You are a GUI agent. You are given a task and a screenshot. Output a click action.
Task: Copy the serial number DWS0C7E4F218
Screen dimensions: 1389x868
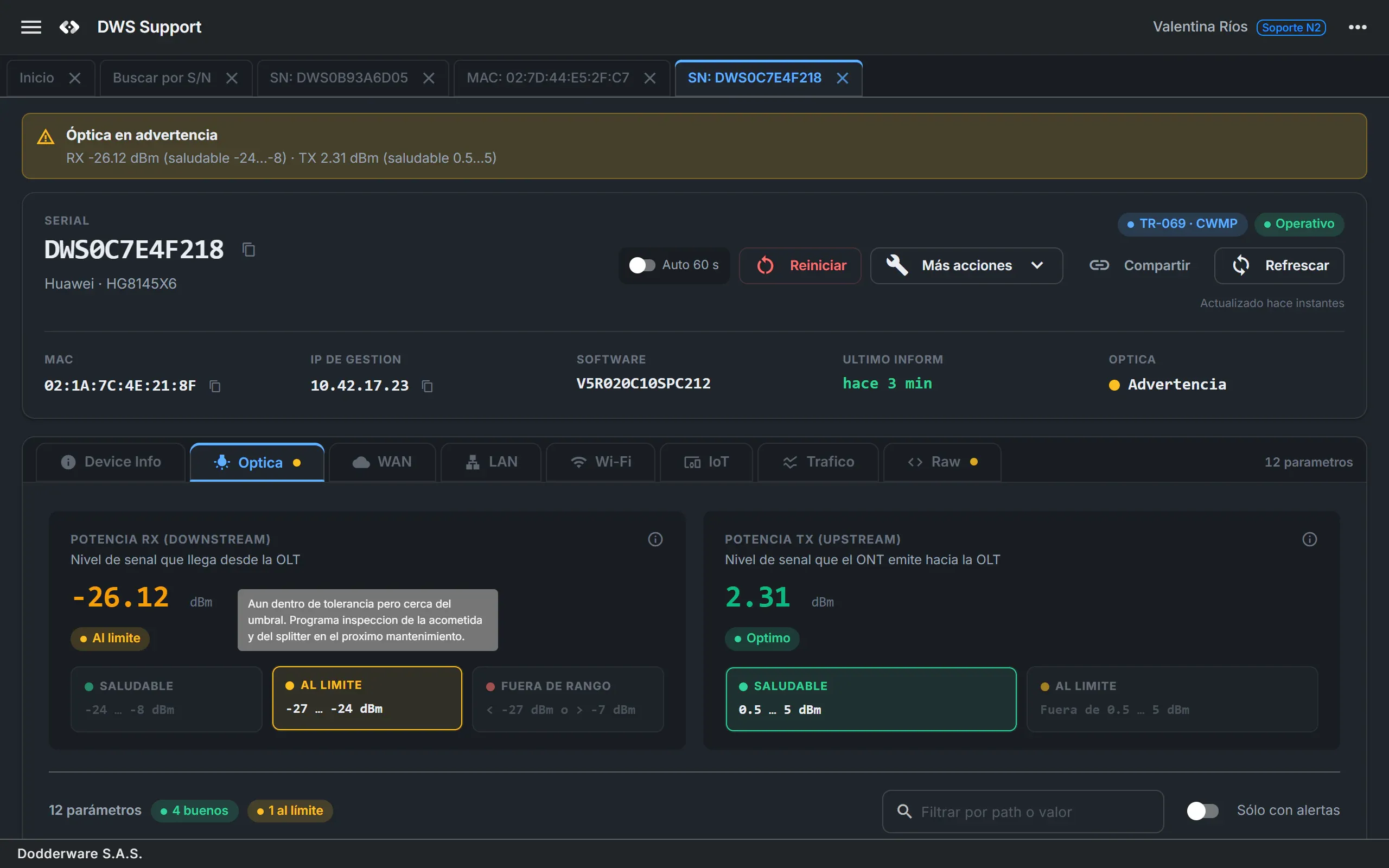(249, 250)
